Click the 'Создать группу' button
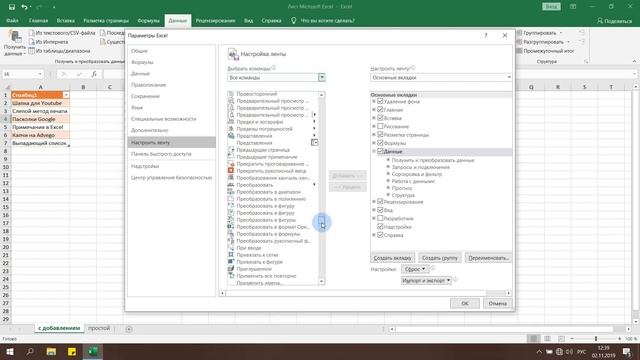 pyautogui.click(x=440, y=258)
